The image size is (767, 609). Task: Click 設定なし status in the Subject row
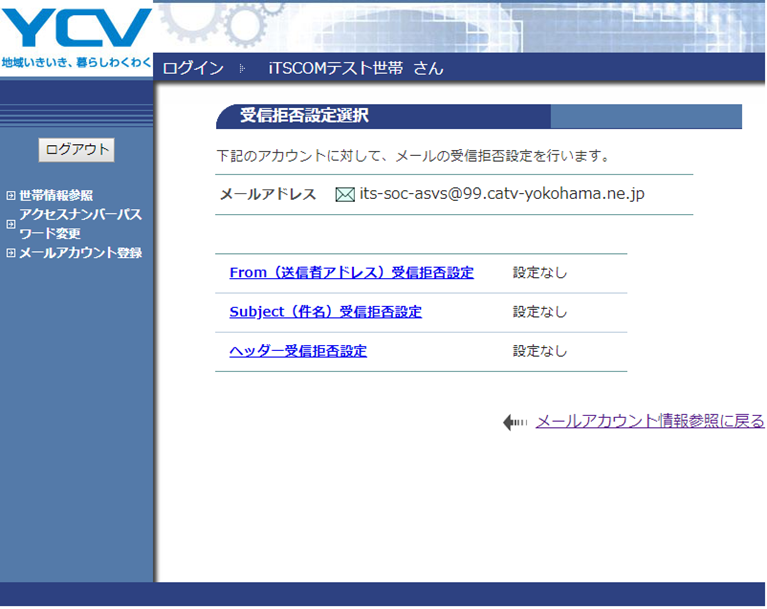tap(540, 312)
